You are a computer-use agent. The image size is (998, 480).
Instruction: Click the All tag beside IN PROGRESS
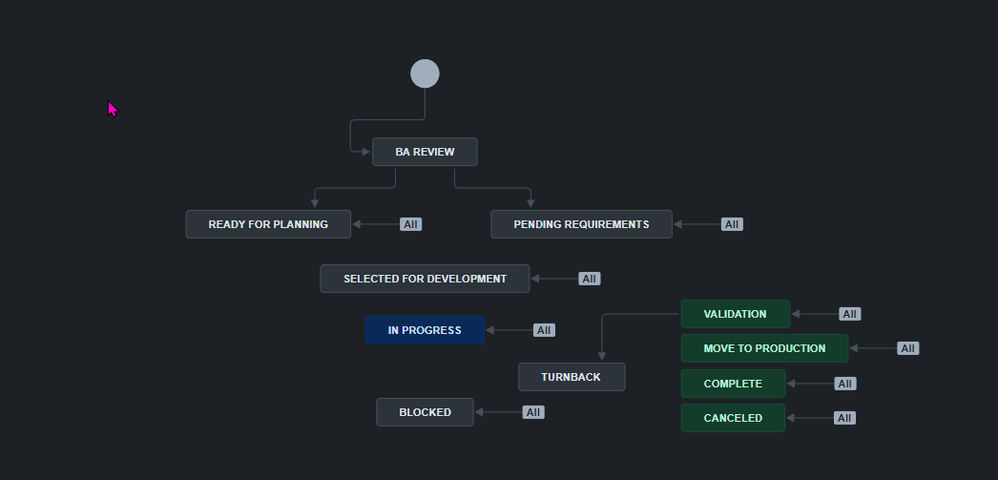click(x=544, y=330)
